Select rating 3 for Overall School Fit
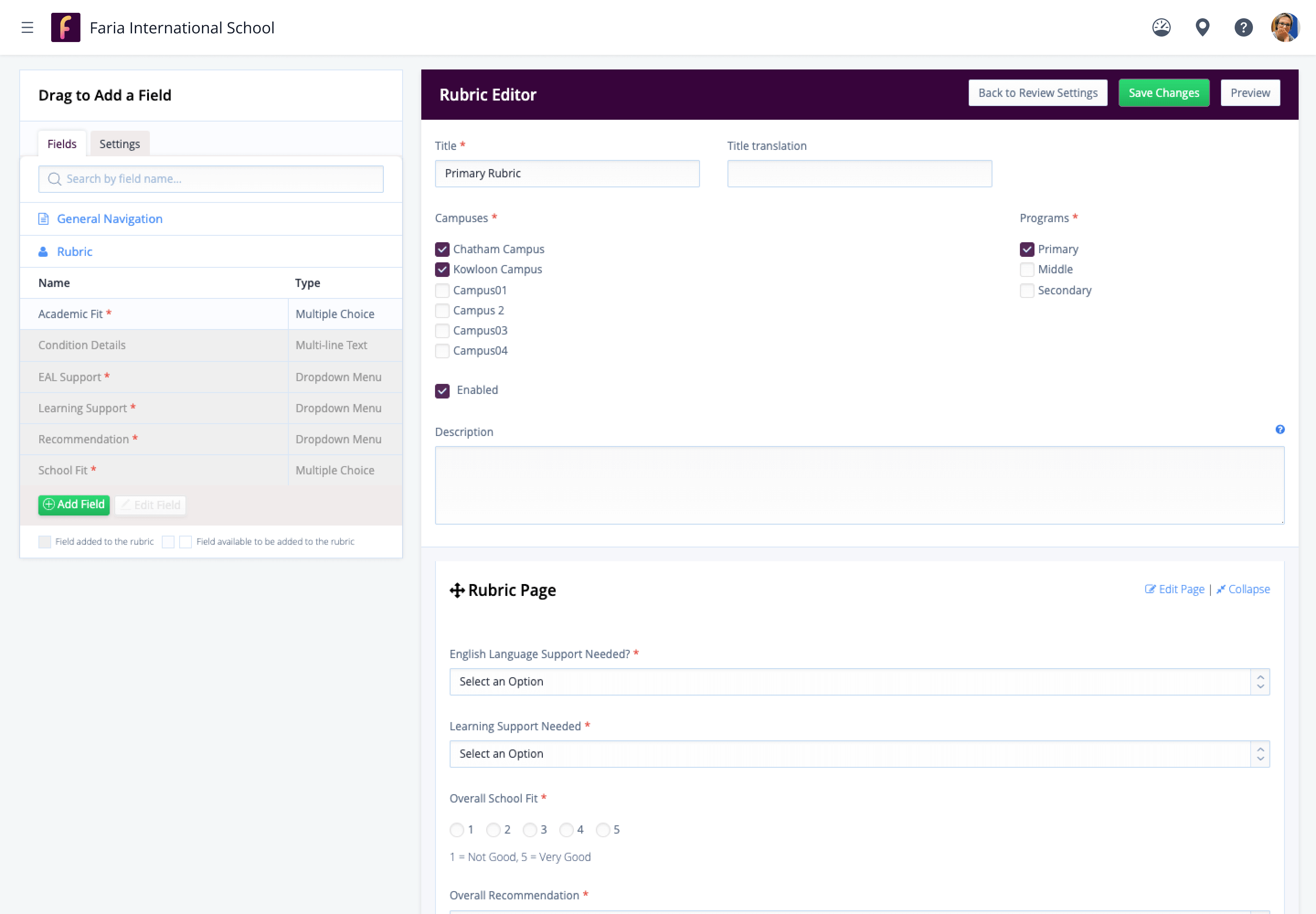This screenshot has width=1316, height=914. (530, 830)
